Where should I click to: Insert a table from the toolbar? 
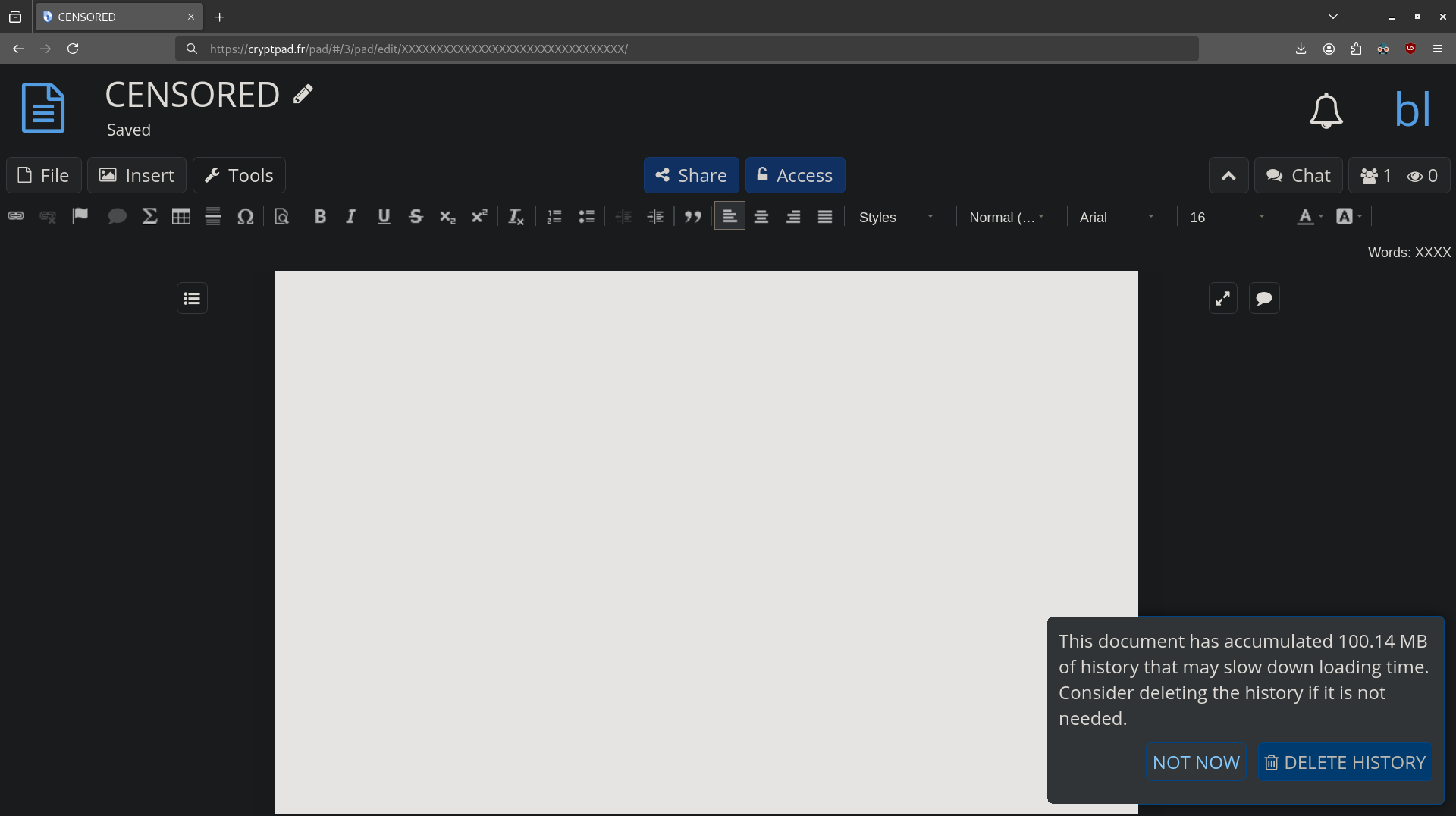[180, 217]
